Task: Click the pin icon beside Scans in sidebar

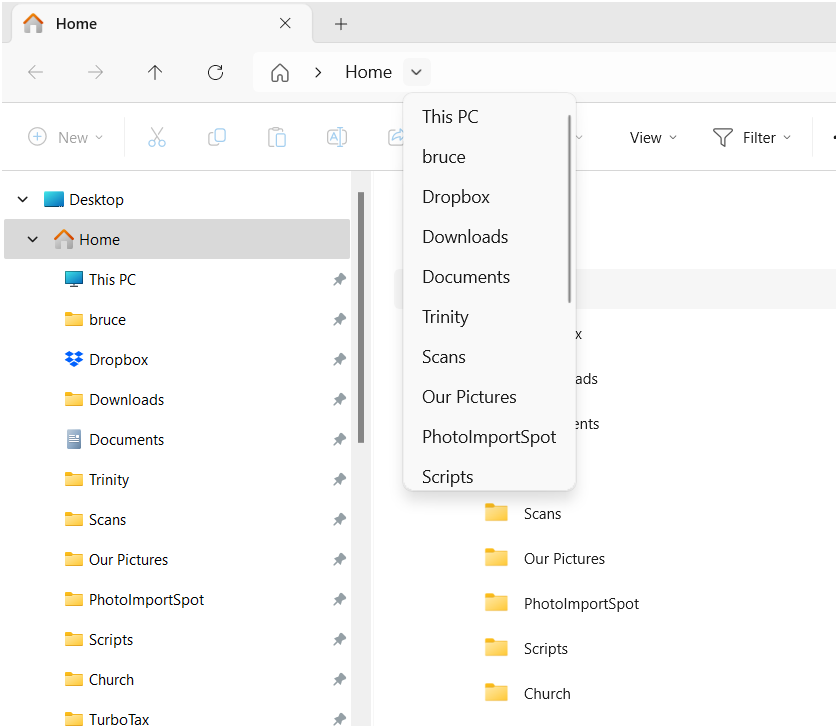Action: pyautogui.click(x=339, y=519)
